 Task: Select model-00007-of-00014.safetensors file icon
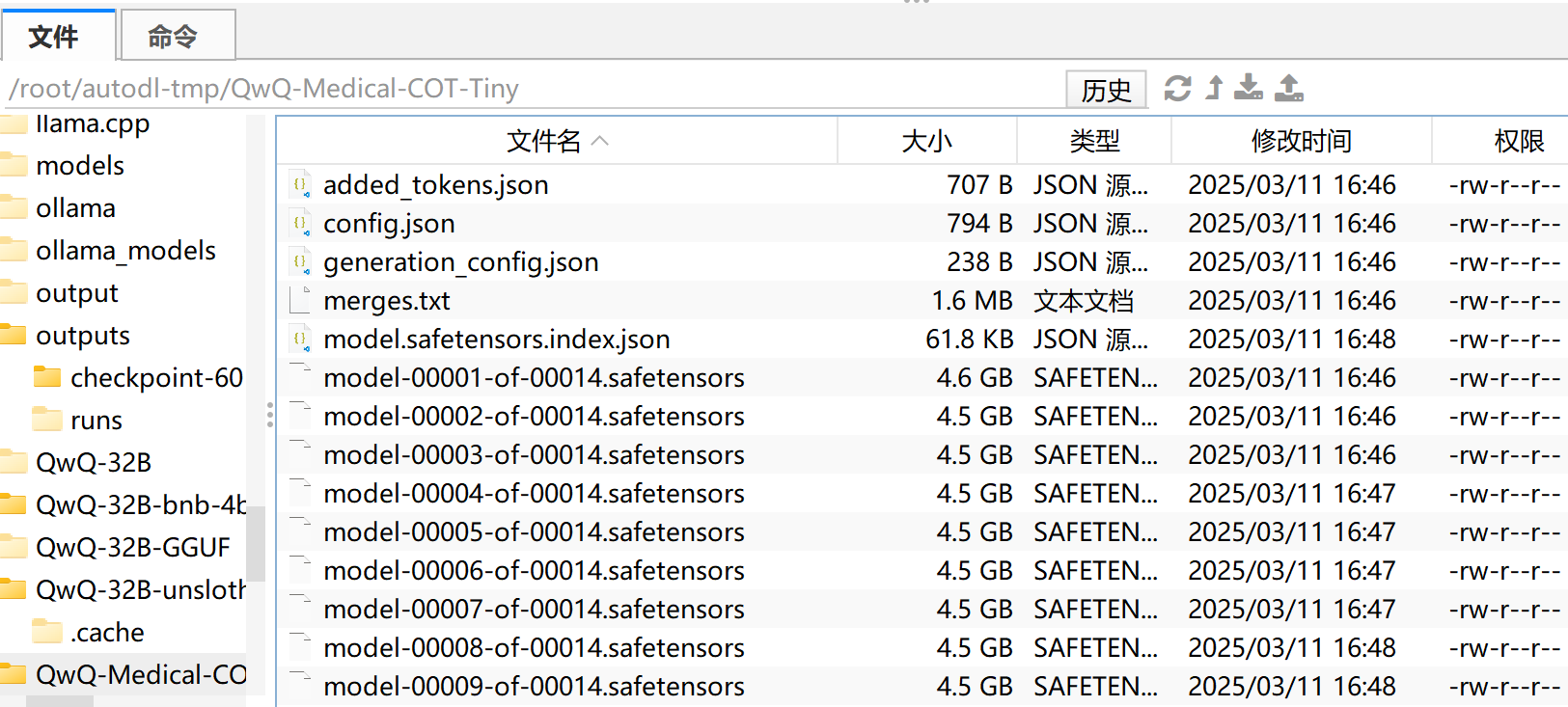[300, 609]
